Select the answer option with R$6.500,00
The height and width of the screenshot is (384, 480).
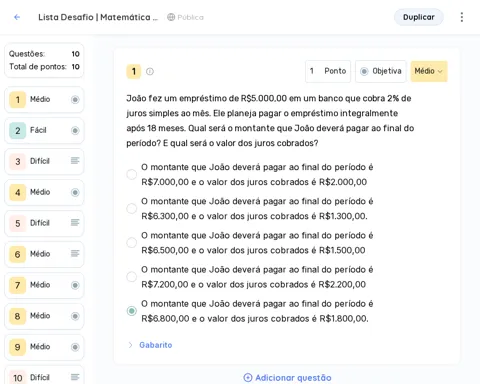click(x=132, y=243)
